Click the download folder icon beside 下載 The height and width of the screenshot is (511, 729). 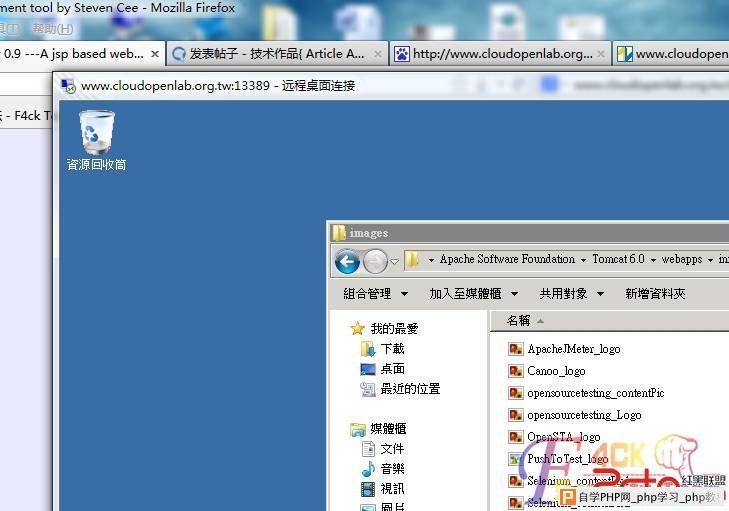(368, 349)
